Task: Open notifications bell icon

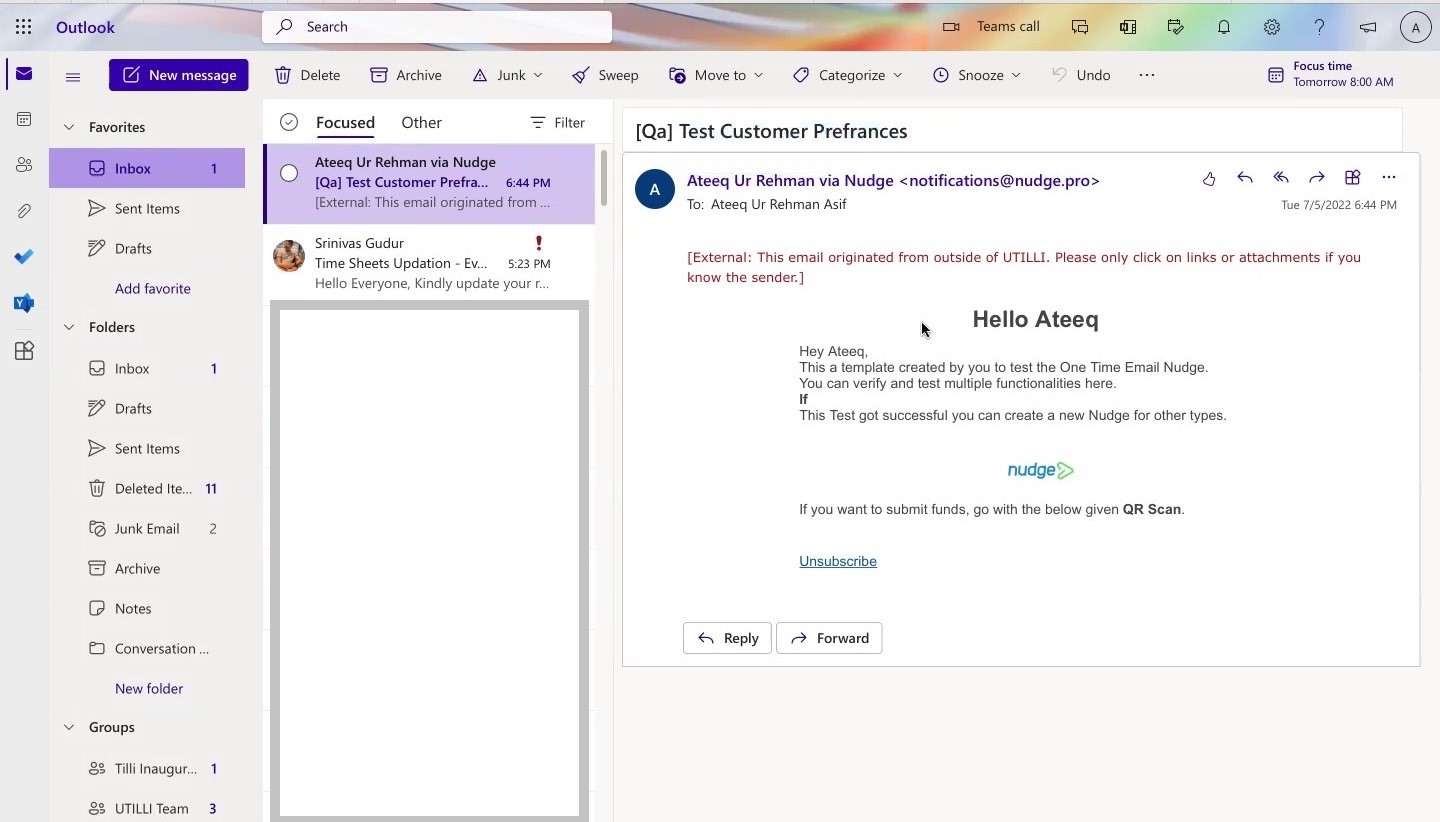Action: pyautogui.click(x=1224, y=27)
